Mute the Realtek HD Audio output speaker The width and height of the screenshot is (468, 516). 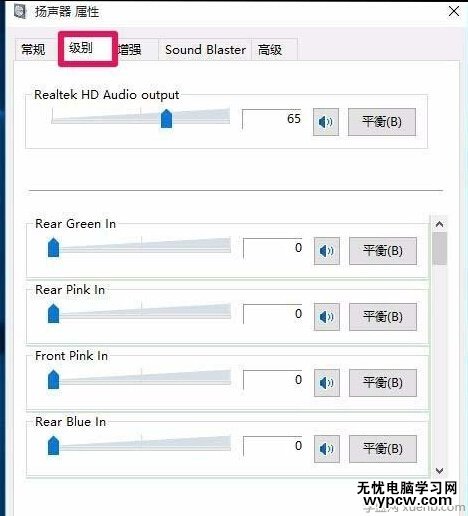326,122
